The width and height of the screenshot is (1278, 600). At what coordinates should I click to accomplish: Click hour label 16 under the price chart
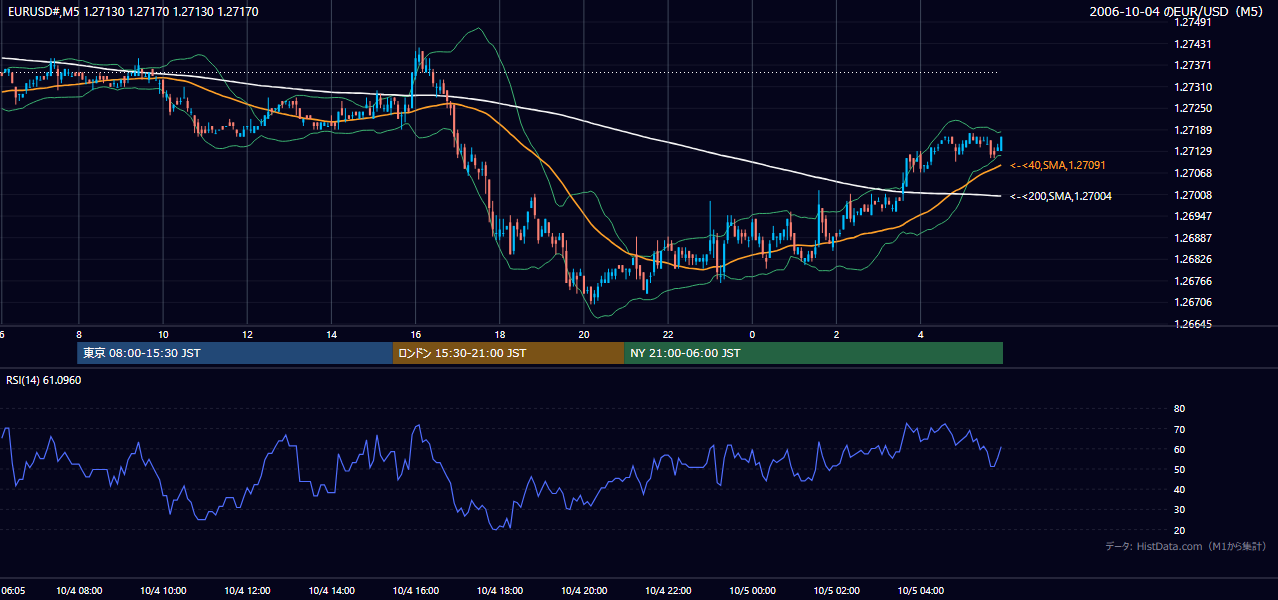tap(415, 334)
